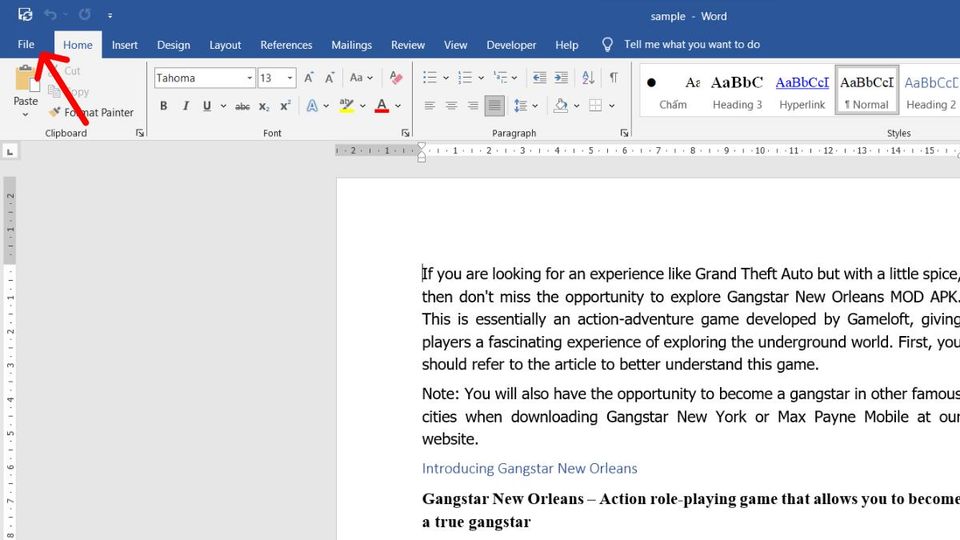Image resolution: width=960 pixels, height=540 pixels.
Task: Click the Paste clipboard icon
Action: point(25,78)
